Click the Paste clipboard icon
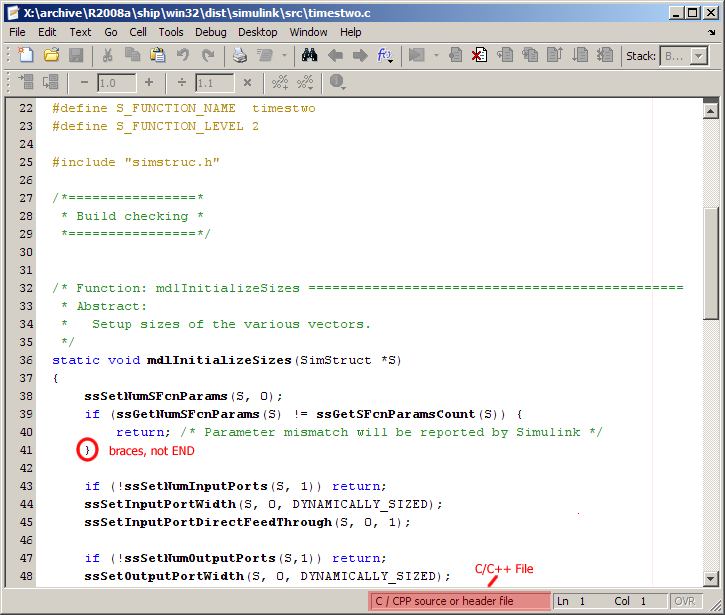Image resolution: width=725 pixels, height=615 pixels. click(155, 56)
